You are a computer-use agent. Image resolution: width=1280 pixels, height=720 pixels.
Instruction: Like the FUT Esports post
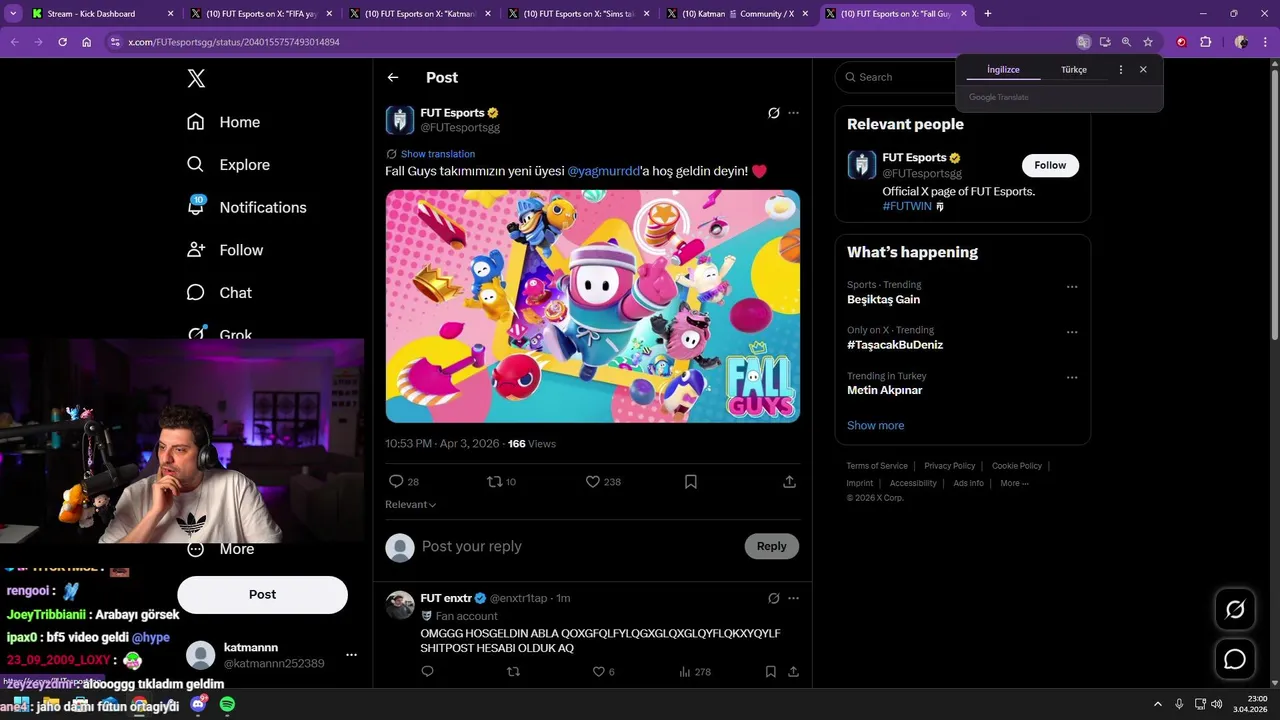(593, 482)
